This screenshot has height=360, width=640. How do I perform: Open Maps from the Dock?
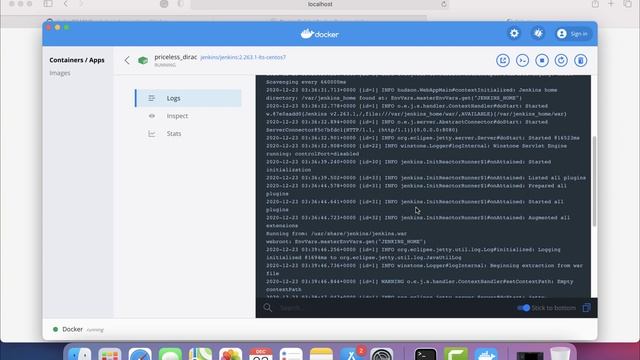pos(200,354)
